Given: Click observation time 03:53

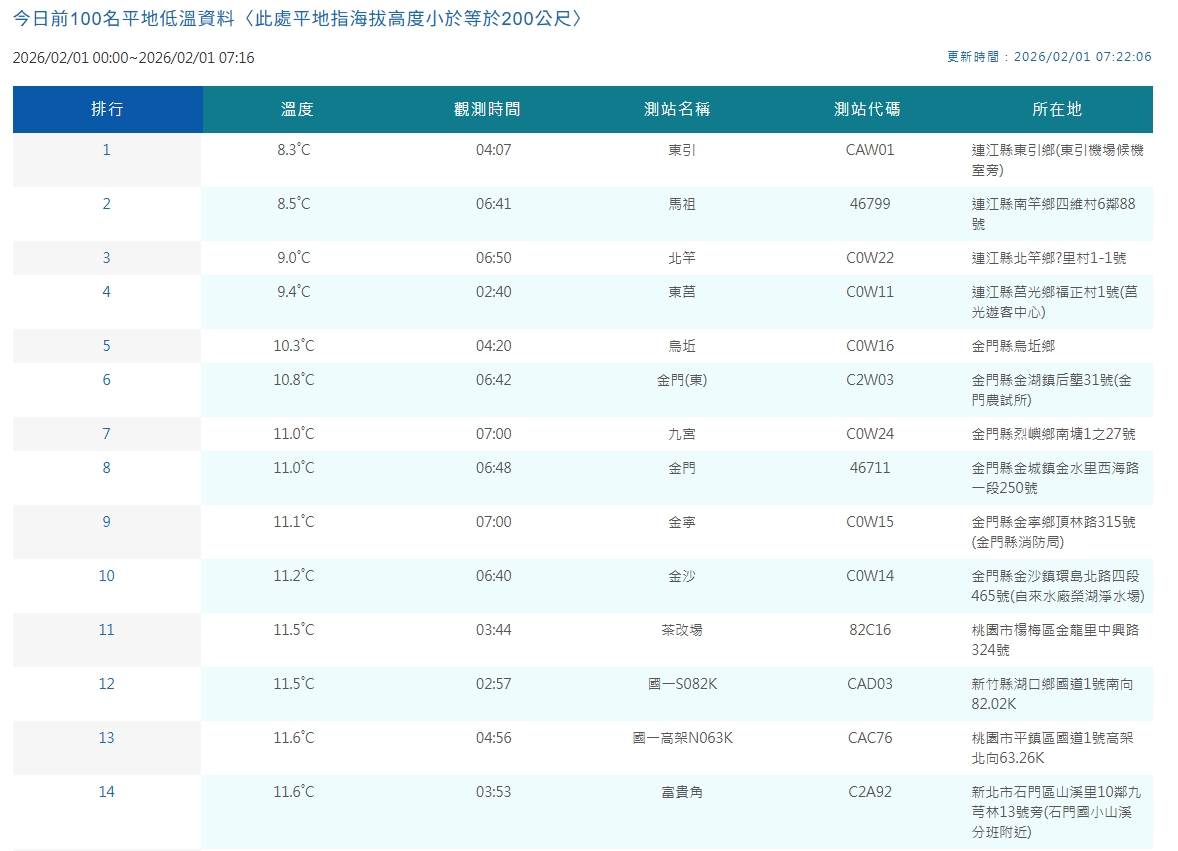Looking at the screenshot, I should pyautogui.click(x=494, y=792).
